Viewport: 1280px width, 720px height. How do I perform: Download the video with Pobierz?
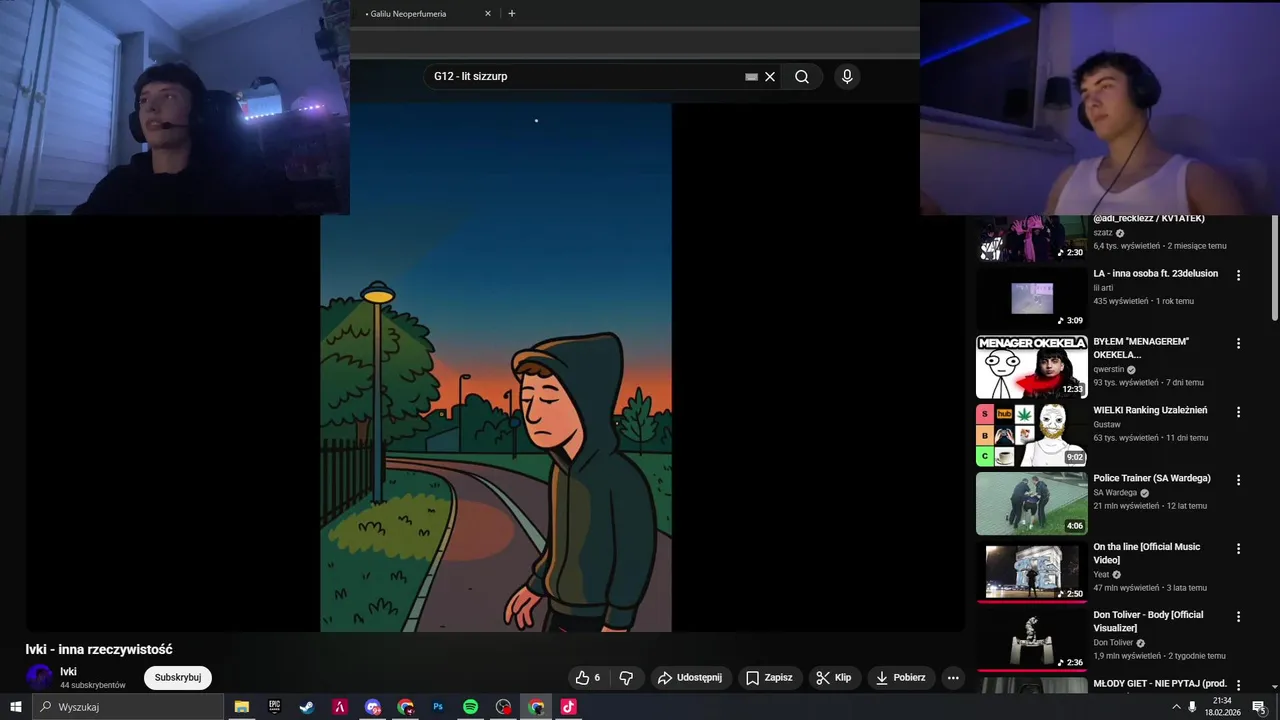[901, 677]
